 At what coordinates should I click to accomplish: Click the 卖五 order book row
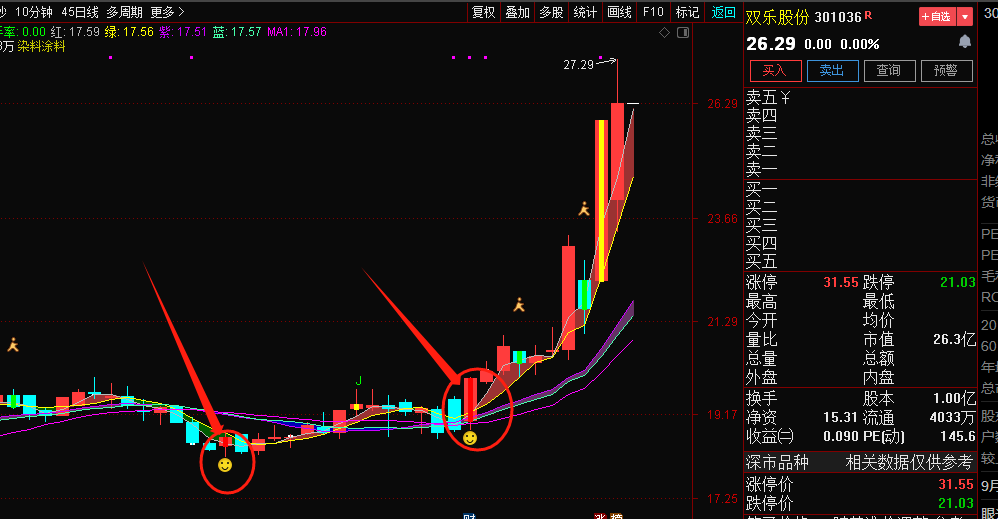[861, 97]
